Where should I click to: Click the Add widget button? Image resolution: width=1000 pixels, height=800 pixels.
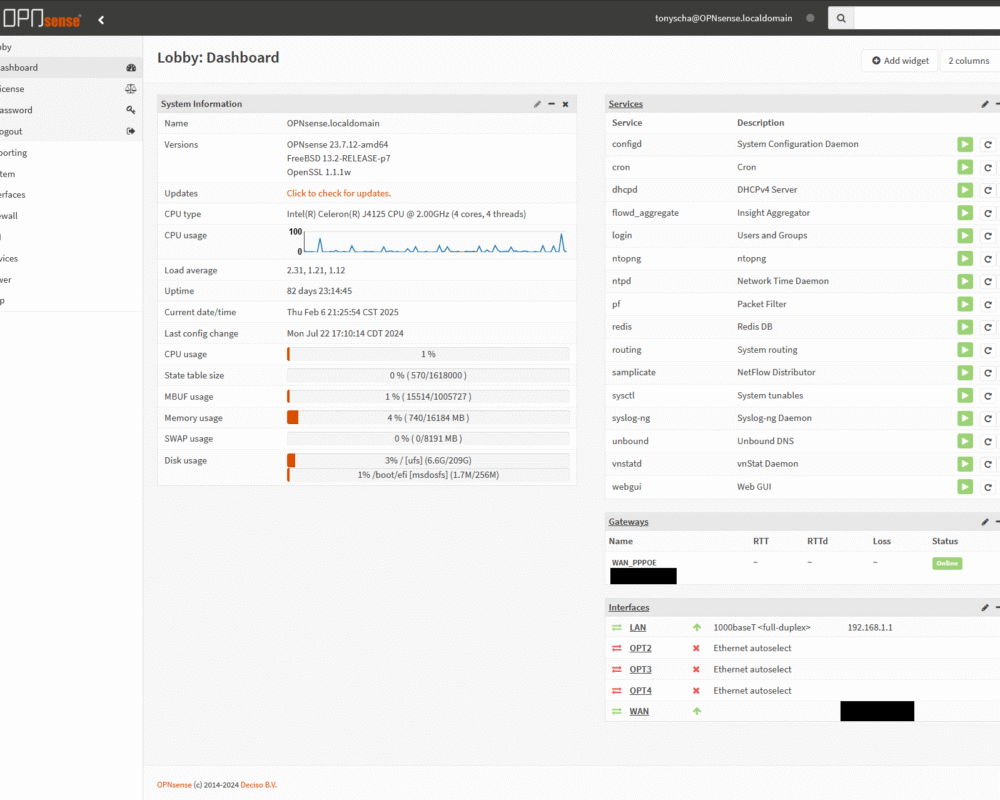900,61
